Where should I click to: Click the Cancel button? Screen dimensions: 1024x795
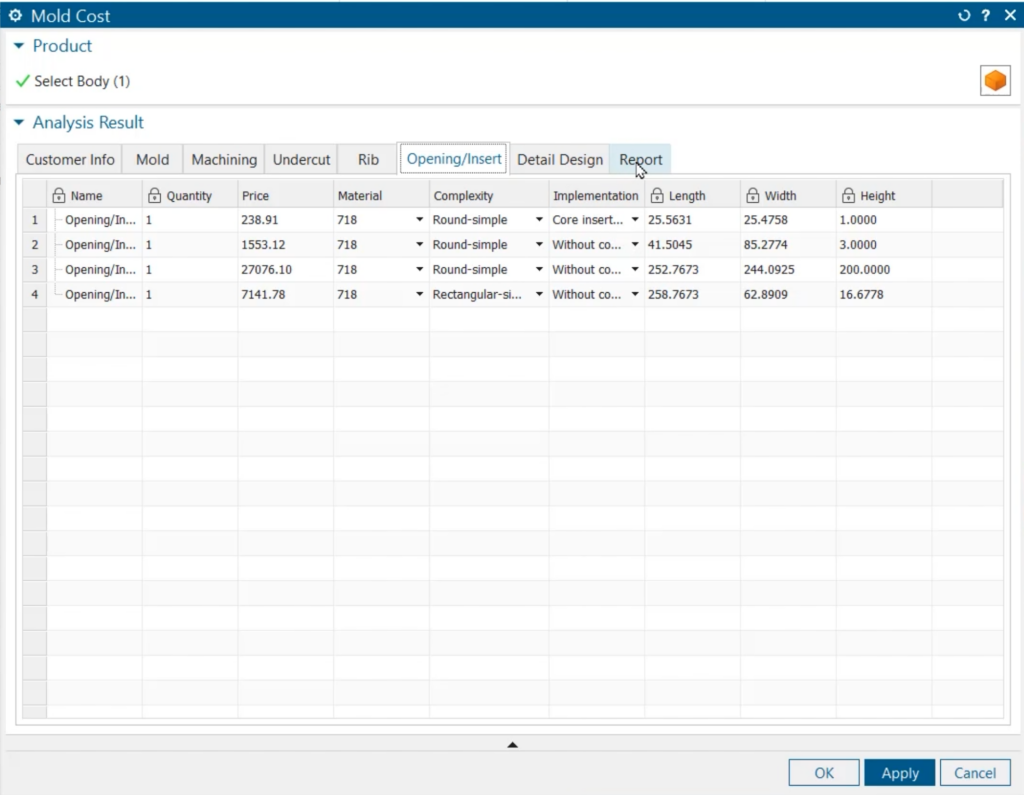pos(975,772)
